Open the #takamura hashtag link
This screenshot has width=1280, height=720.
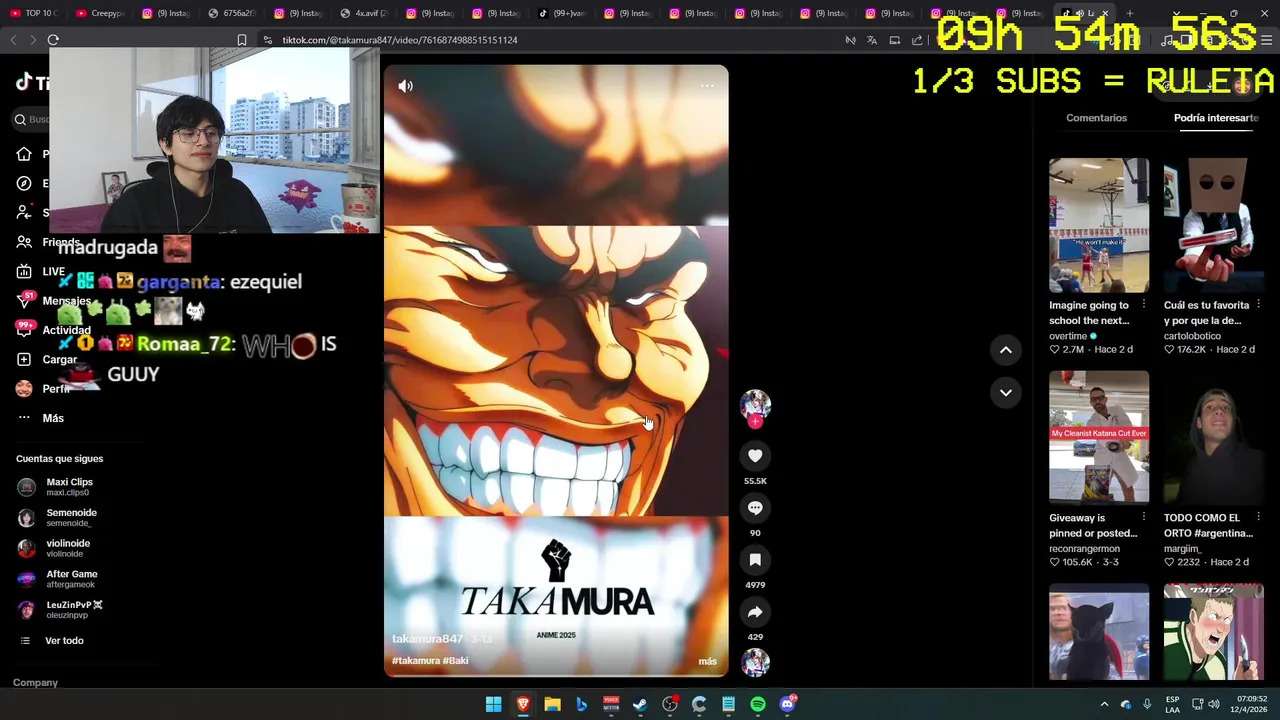click(415, 661)
